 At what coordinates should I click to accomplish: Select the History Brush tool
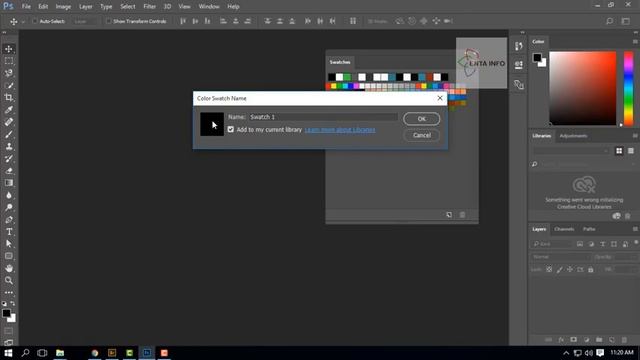[9, 159]
